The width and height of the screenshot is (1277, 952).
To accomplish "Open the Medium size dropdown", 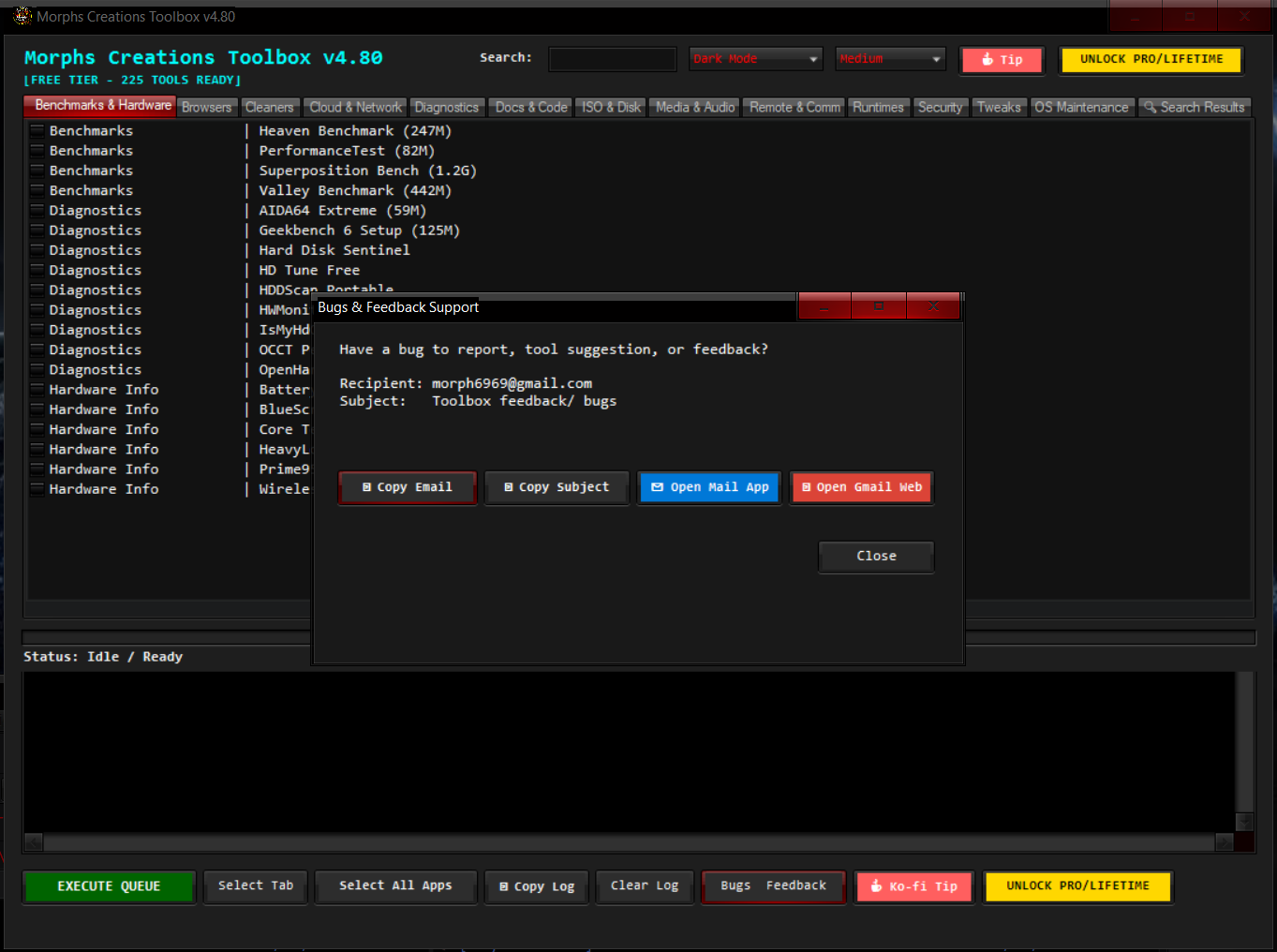I will (890, 59).
